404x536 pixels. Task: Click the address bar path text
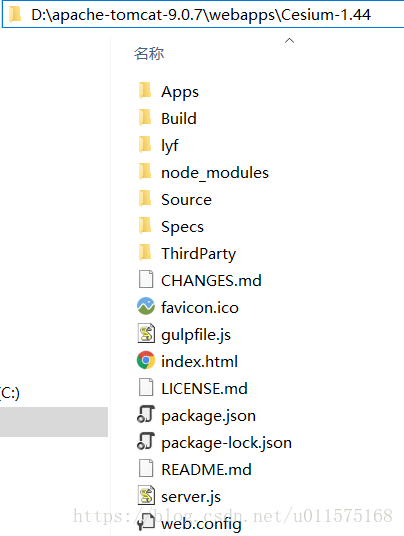click(x=201, y=15)
